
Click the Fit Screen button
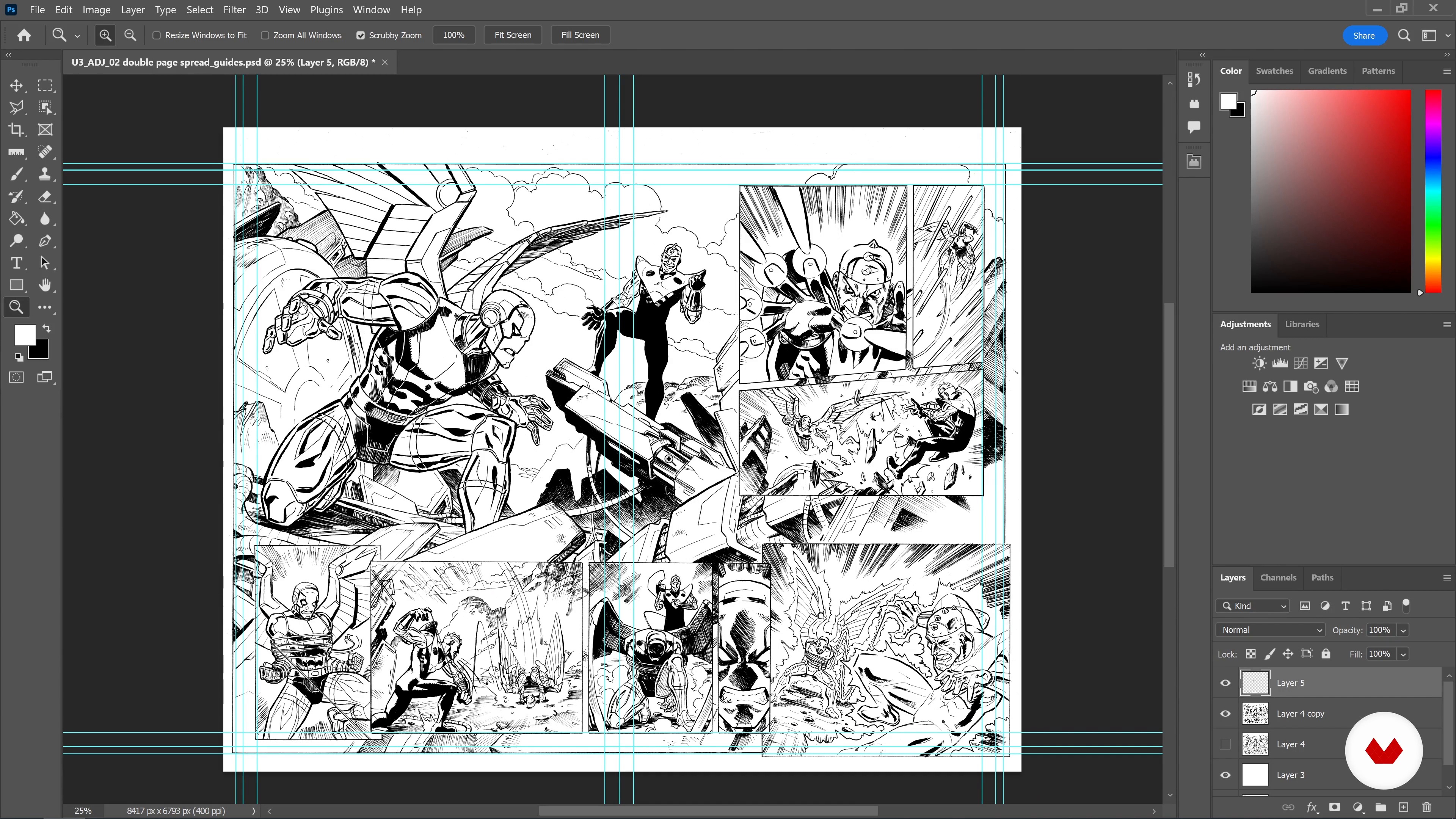coord(513,35)
